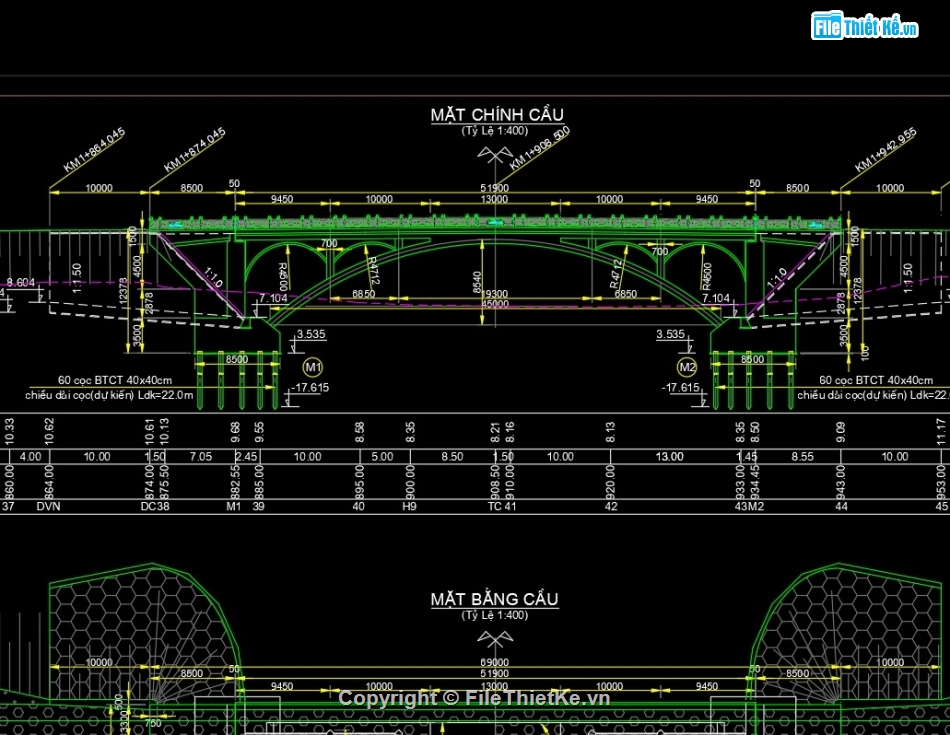Select the circled M2 abutment marker
Image resolution: width=950 pixels, height=735 pixels.
click(687, 366)
